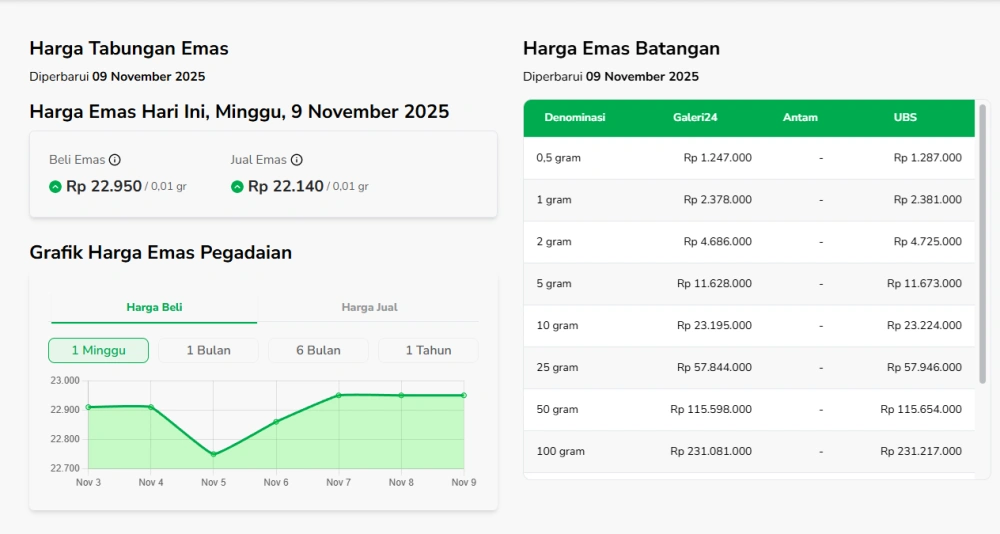Click the Grafik Harga Emas Pegadaian heading

point(161,253)
